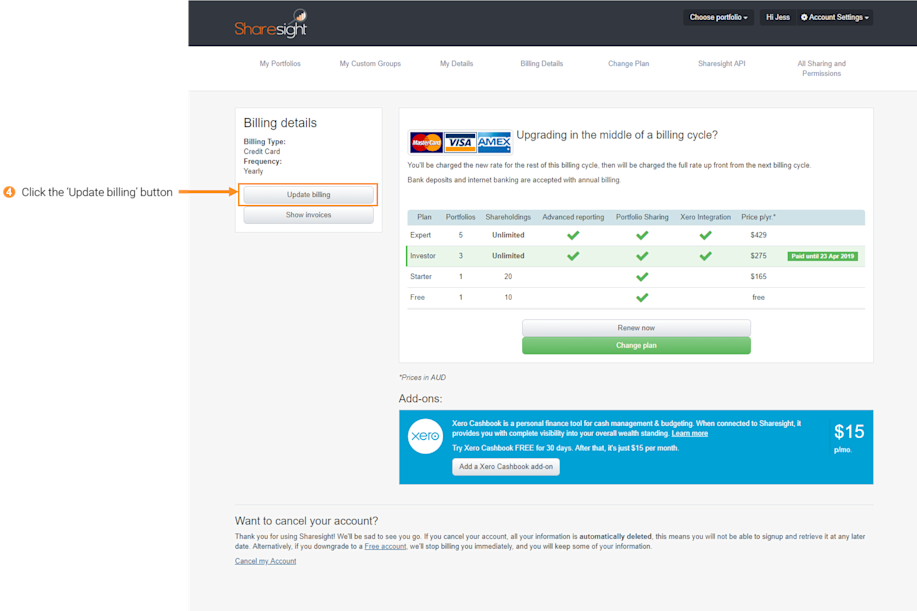917x611 pixels.
Task: Follow the Free account link
Action: pyautogui.click(x=385, y=547)
